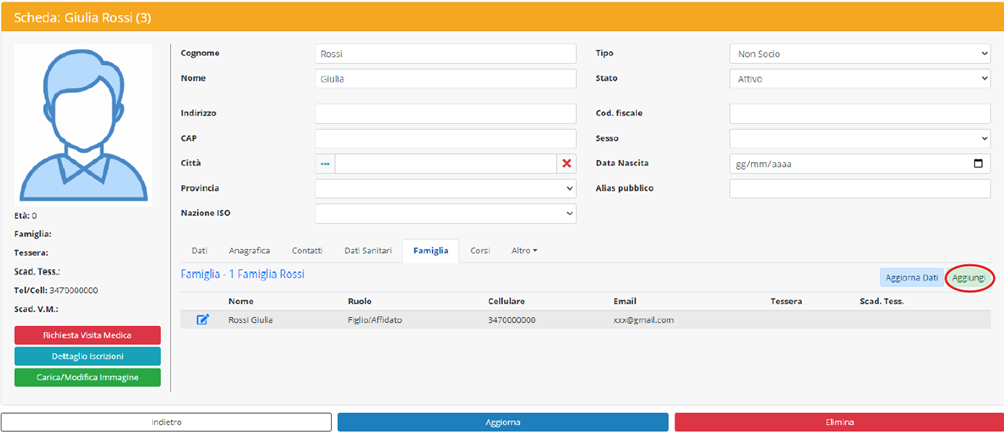1004x433 pixels.
Task: Open the Provincia dropdown
Action: pos(446,188)
